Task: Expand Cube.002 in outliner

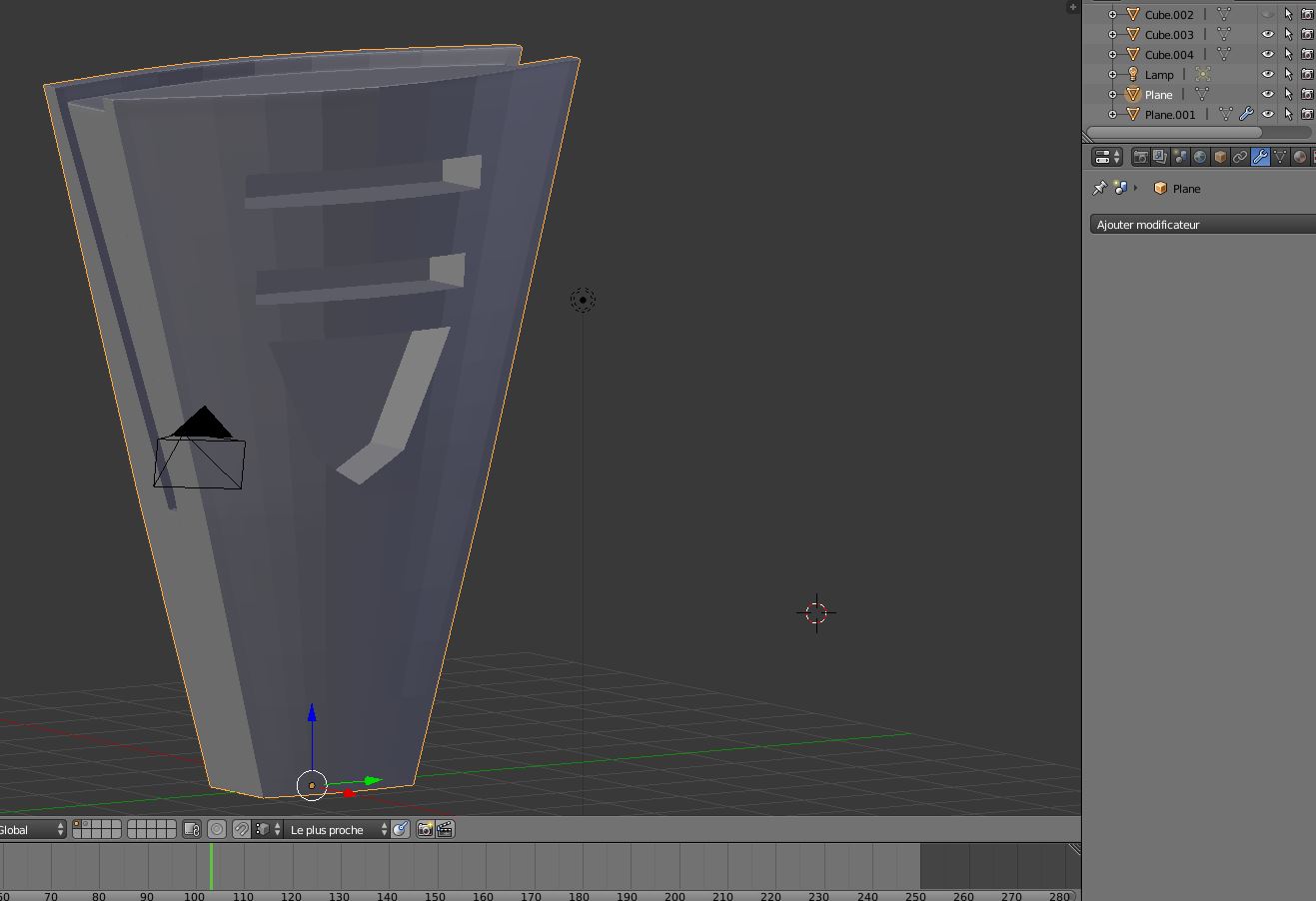Action: tap(1112, 14)
